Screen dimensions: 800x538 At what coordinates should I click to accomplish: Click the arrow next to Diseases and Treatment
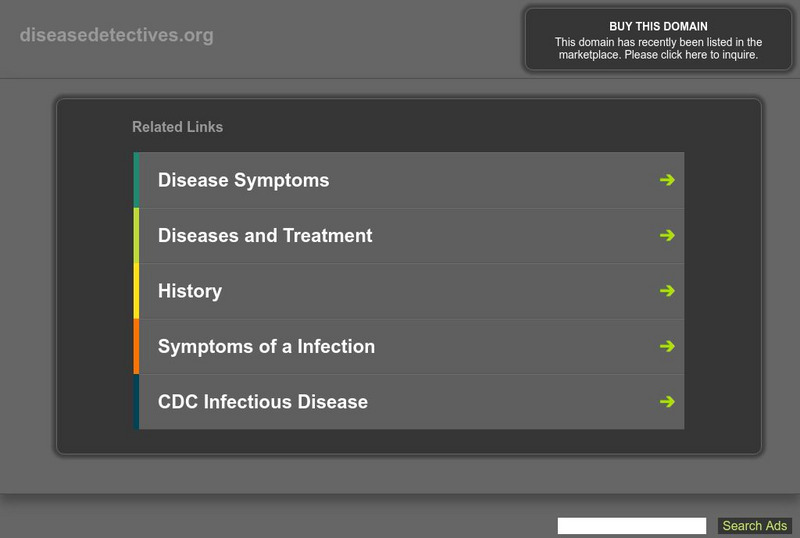pyautogui.click(x=667, y=236)
